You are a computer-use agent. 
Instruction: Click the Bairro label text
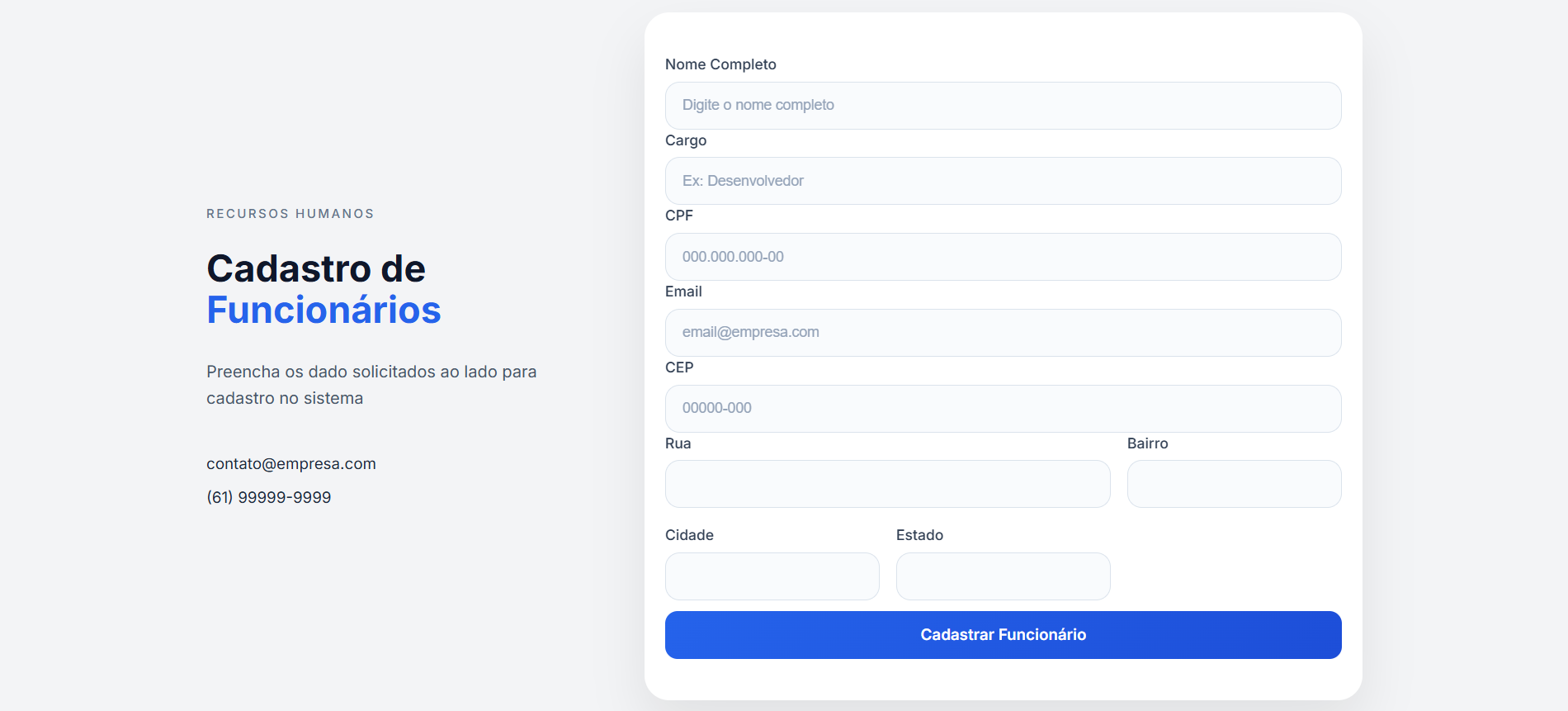pyautogui.click(x=1147, y=443)
